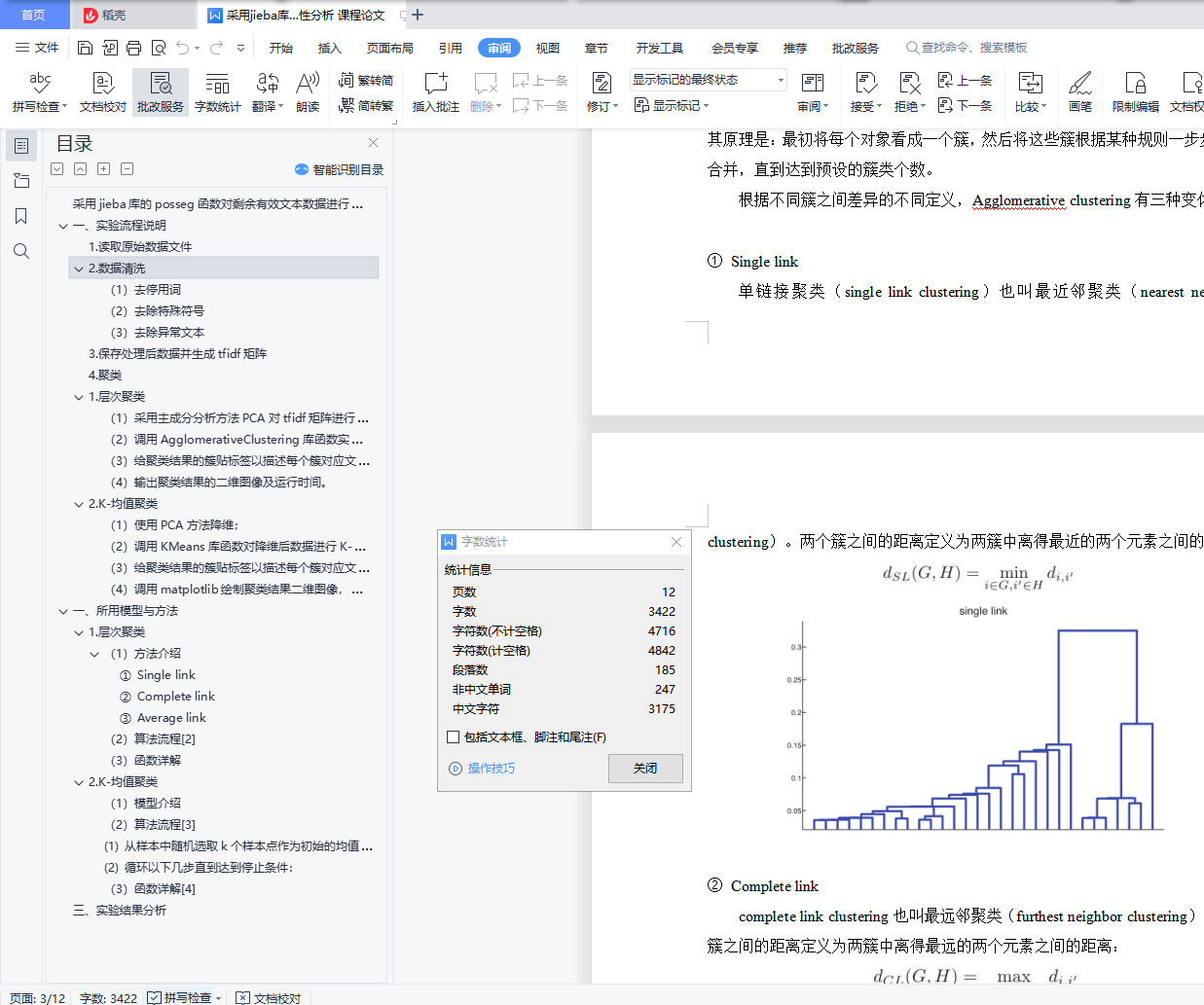Open the chapter navigation sidebar icon
This screenshot has height=1005, width=1204.
(x=21, y=181)
